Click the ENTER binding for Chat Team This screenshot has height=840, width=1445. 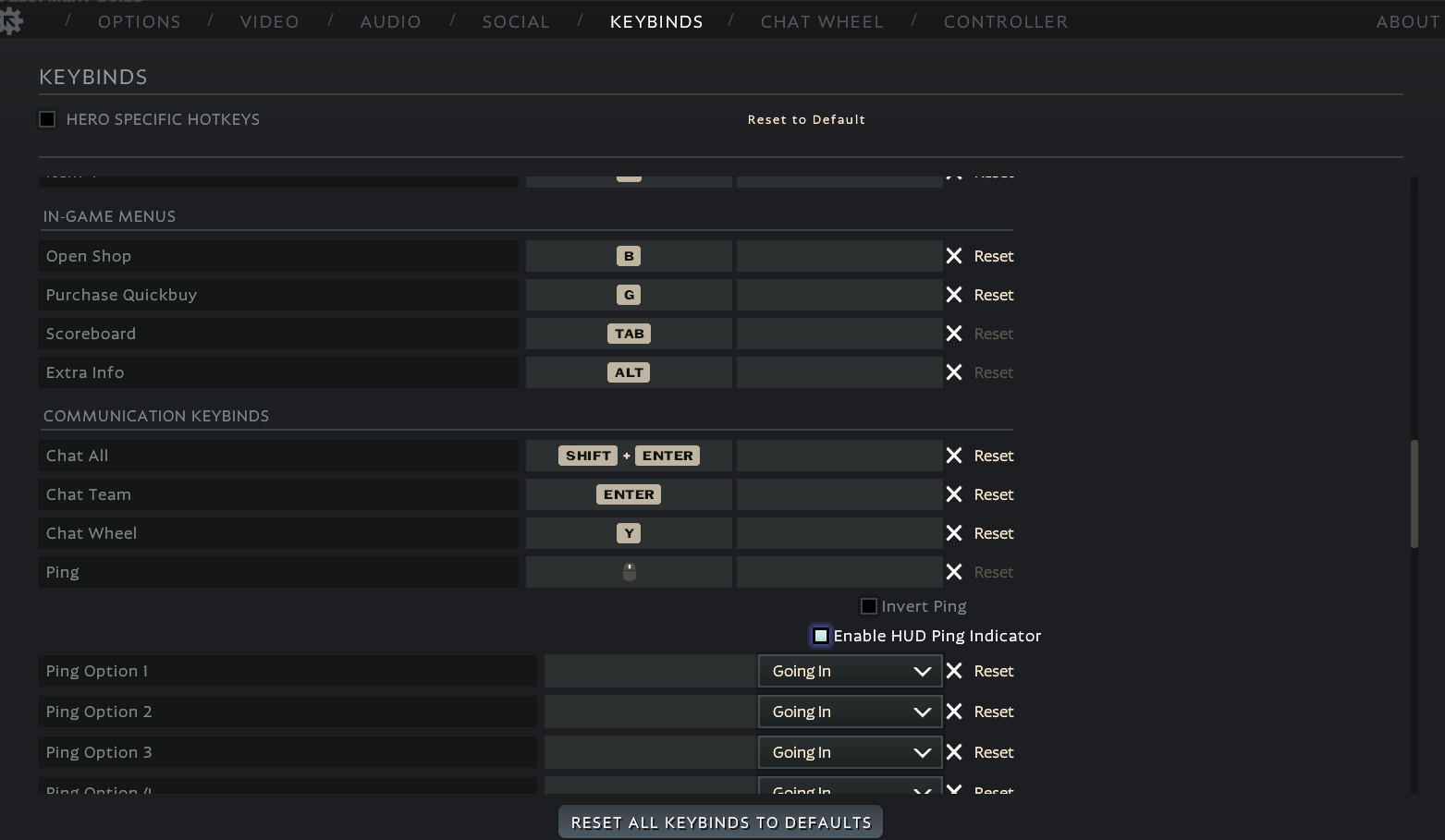[629, 494]
